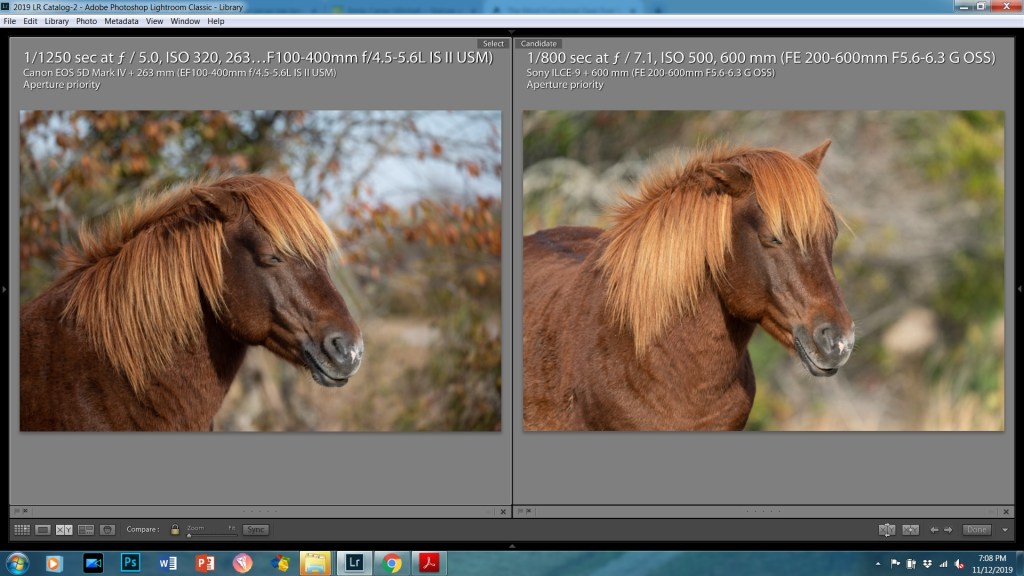Image resolution: width=1024 pixels, height=576 pixels.
Task: Click the Swap select and candidate icon
Action: click(886, 529)
